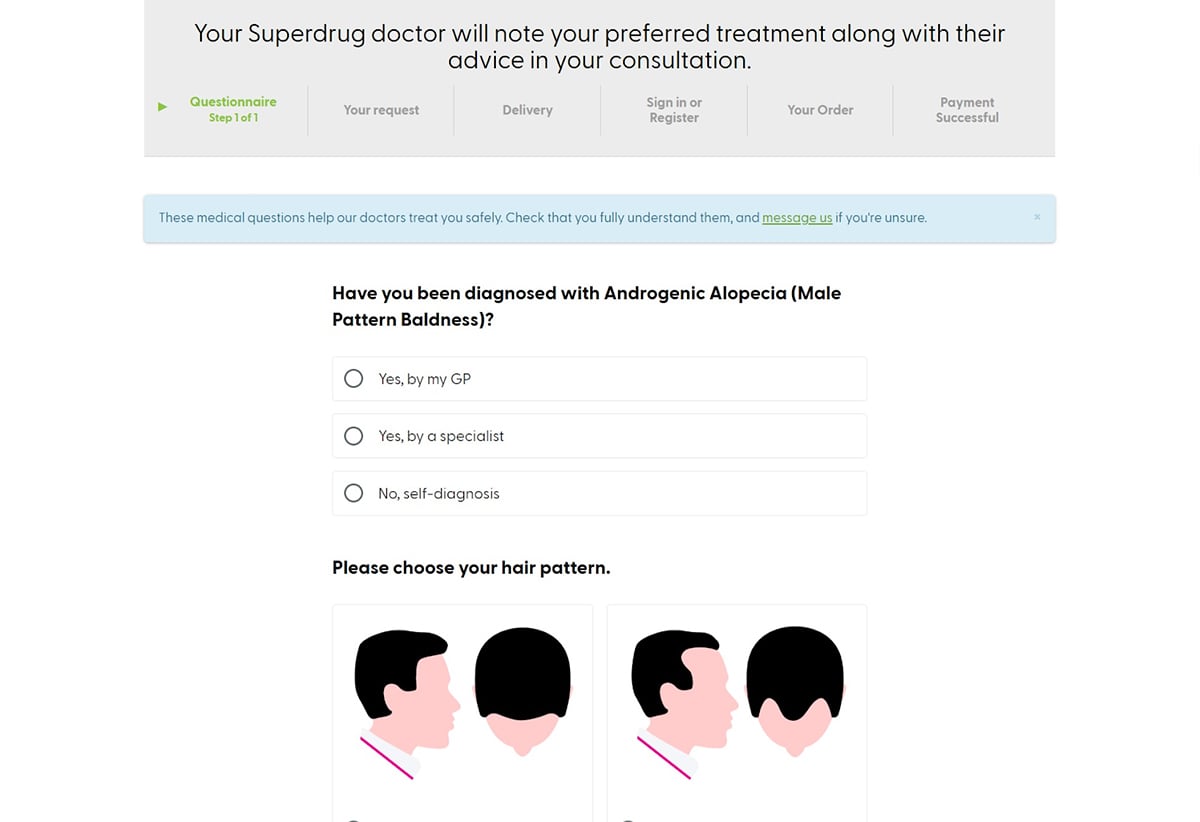
Task: Click the Superdrug doctor consultation header text
Action: tap(599, 47)
